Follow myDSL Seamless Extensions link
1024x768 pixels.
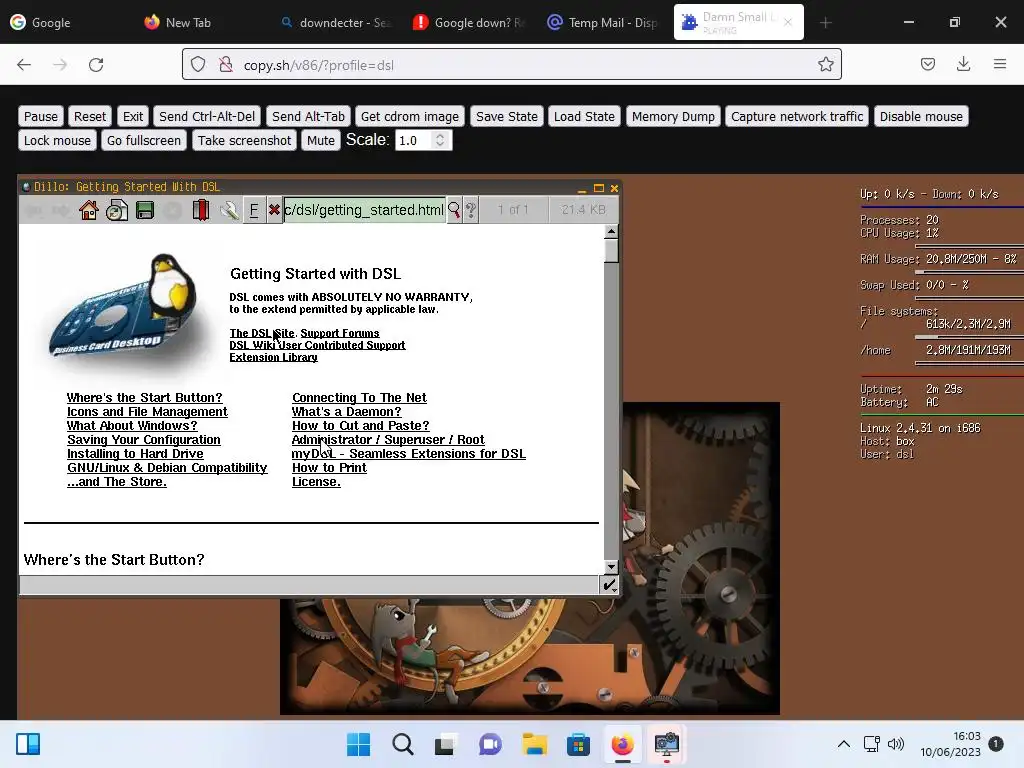(x=409, y=454)
